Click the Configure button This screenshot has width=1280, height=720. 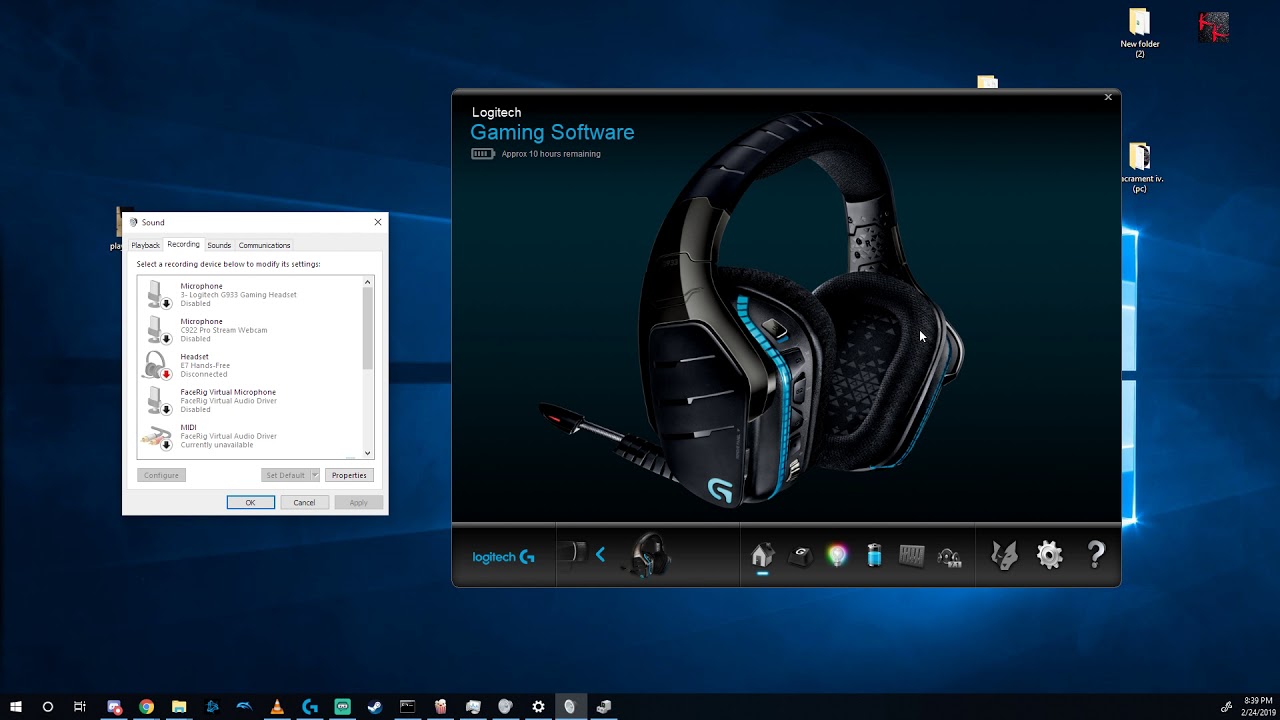161,475
